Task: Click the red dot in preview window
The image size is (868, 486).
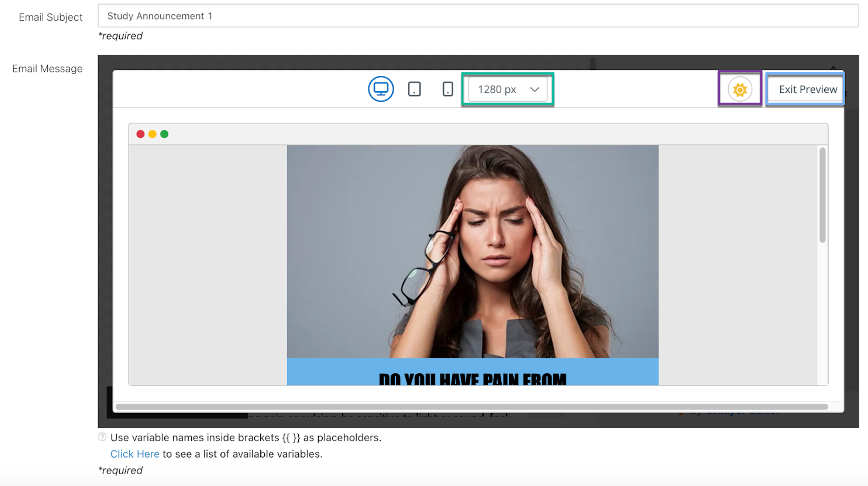Action: click(x=141, y=134)
